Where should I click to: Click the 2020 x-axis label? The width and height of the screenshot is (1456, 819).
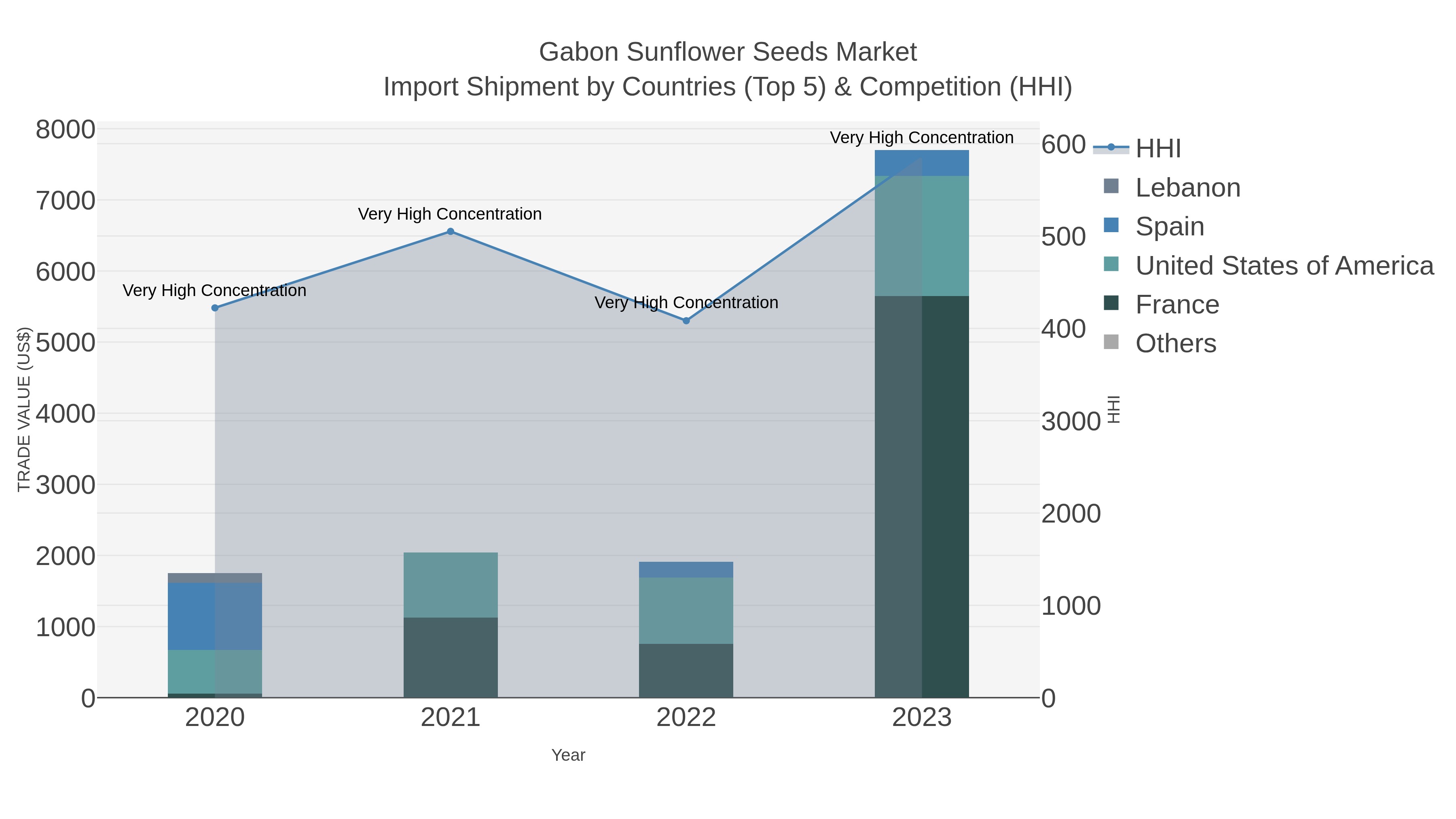click(x=215, y=718)
